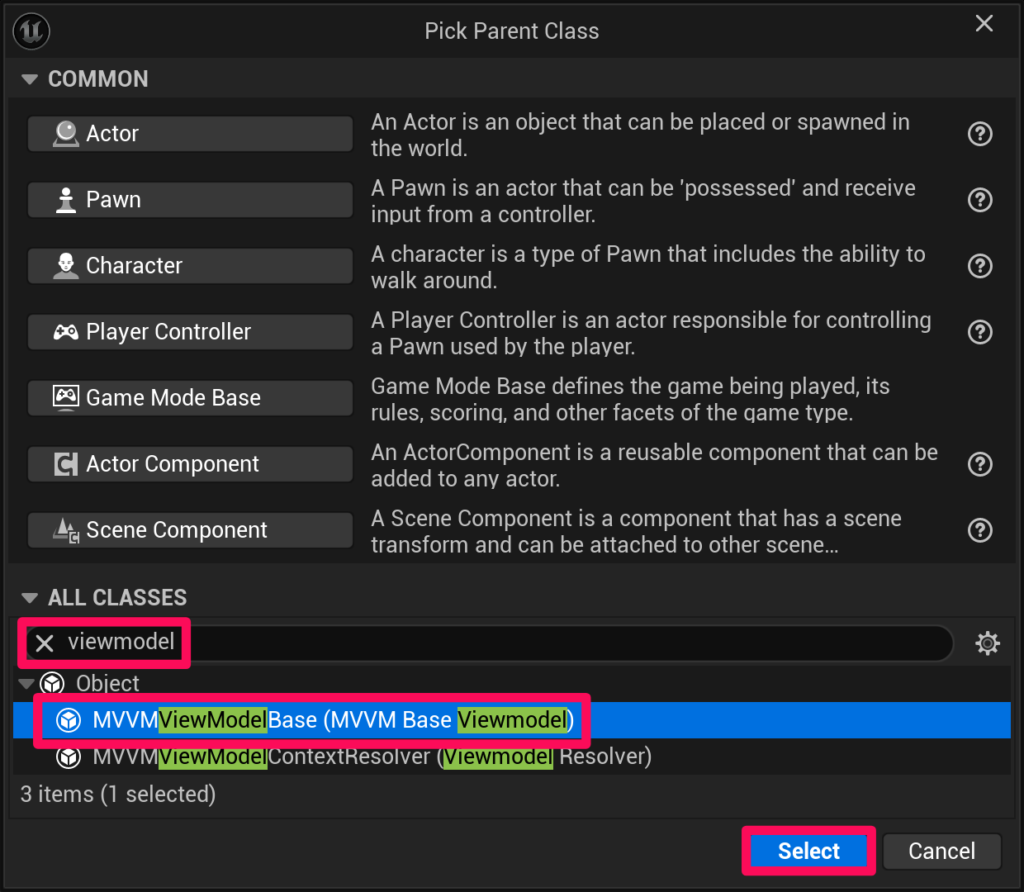Choose Game Mode Base parent class
Screen dimensions: 1024x892
(x=190, y=398)
